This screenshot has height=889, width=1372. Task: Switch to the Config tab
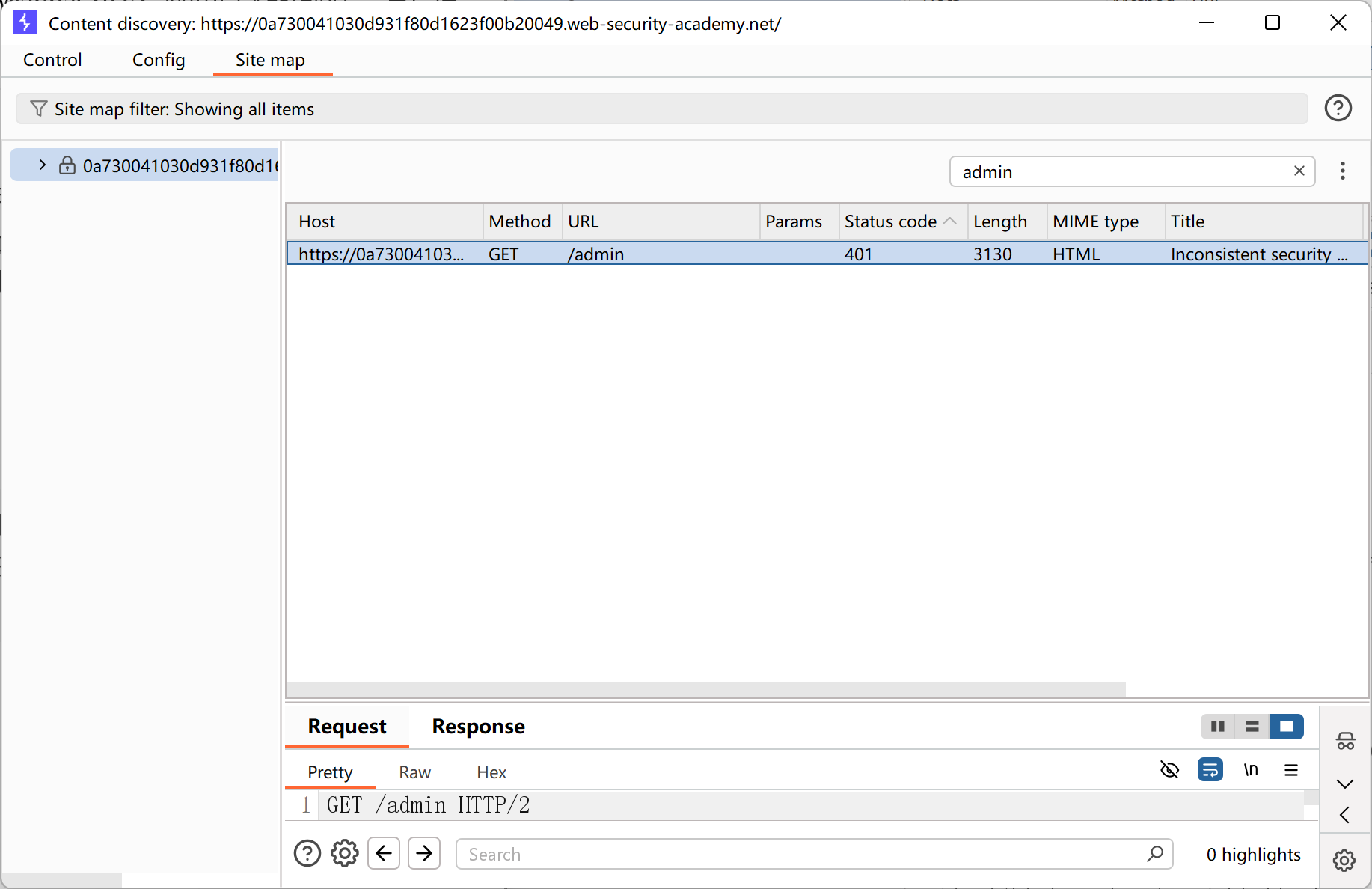click(159, 60)
